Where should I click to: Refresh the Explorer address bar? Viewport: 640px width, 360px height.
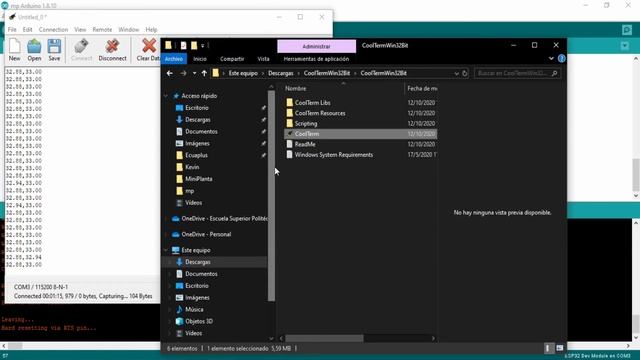[x=465, y=73]
